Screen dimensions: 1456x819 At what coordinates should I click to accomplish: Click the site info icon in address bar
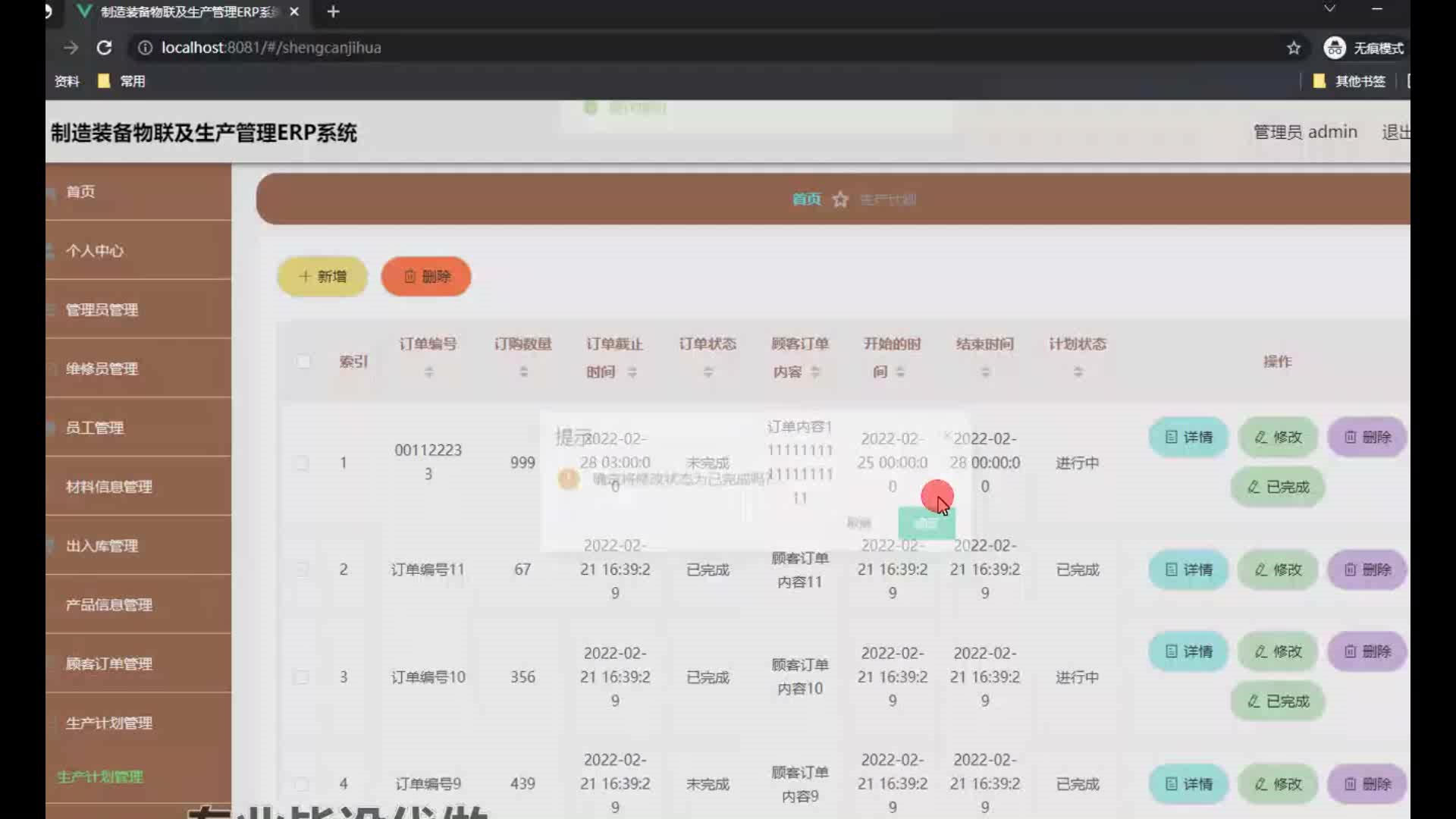pos(145,48)
